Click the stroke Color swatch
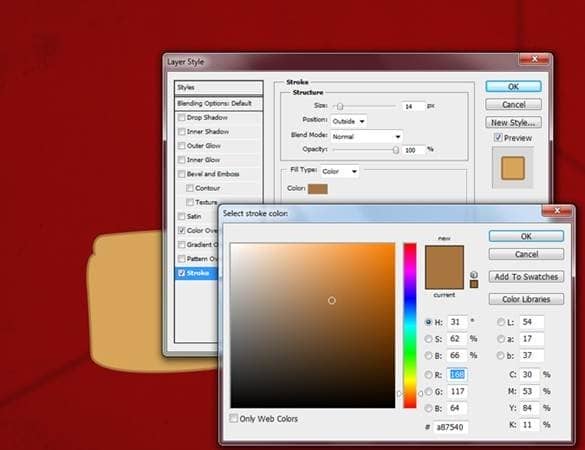 point(318,189)
